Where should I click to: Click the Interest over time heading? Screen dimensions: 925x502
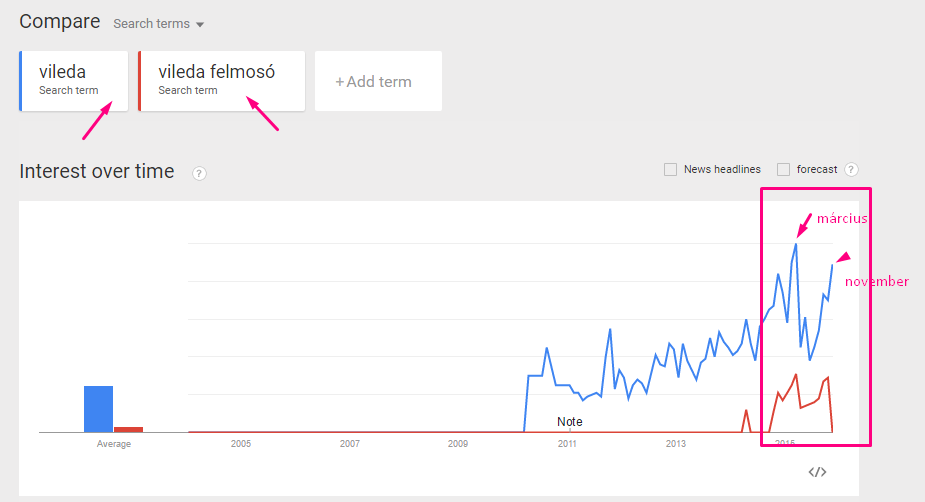tap(97, 171)
